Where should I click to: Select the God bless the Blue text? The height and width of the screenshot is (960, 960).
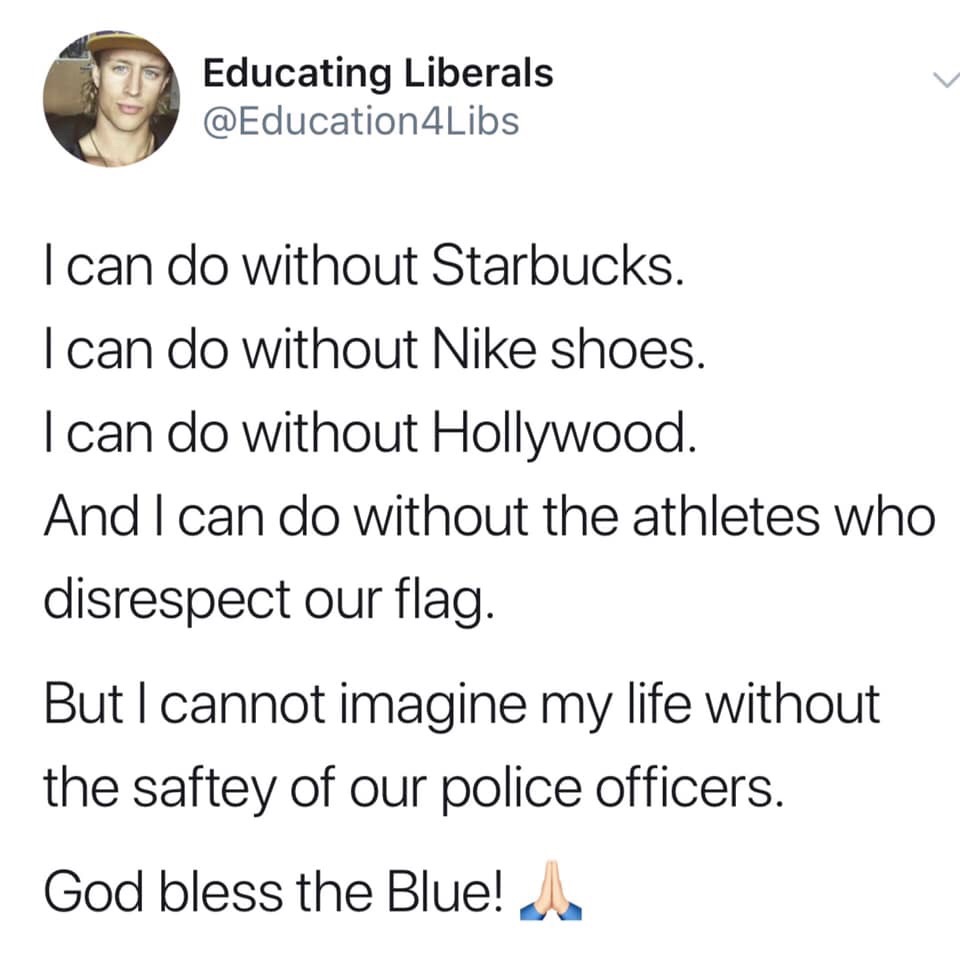(x=276, y=892)
